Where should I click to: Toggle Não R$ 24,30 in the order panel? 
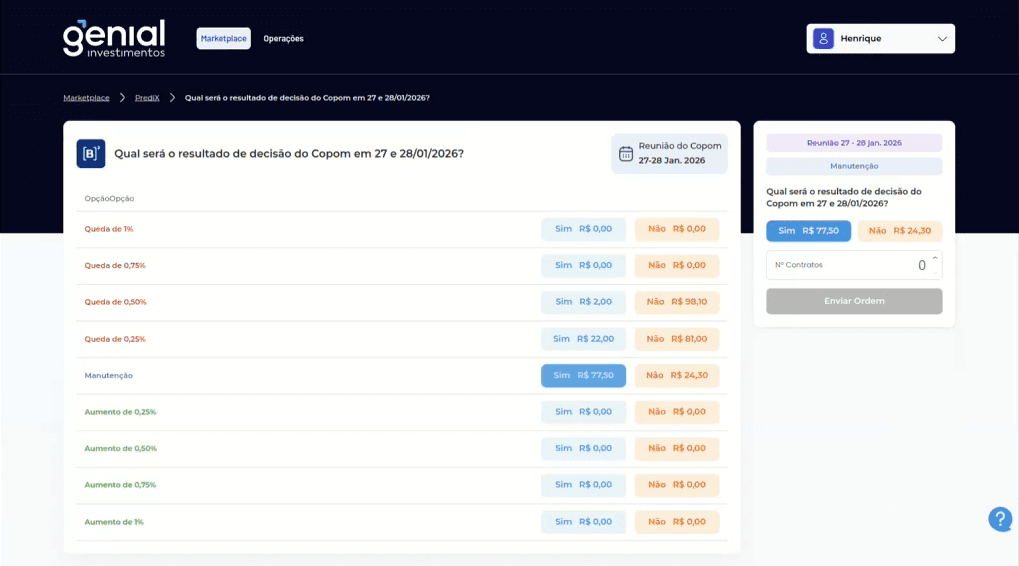click(900, 231)
